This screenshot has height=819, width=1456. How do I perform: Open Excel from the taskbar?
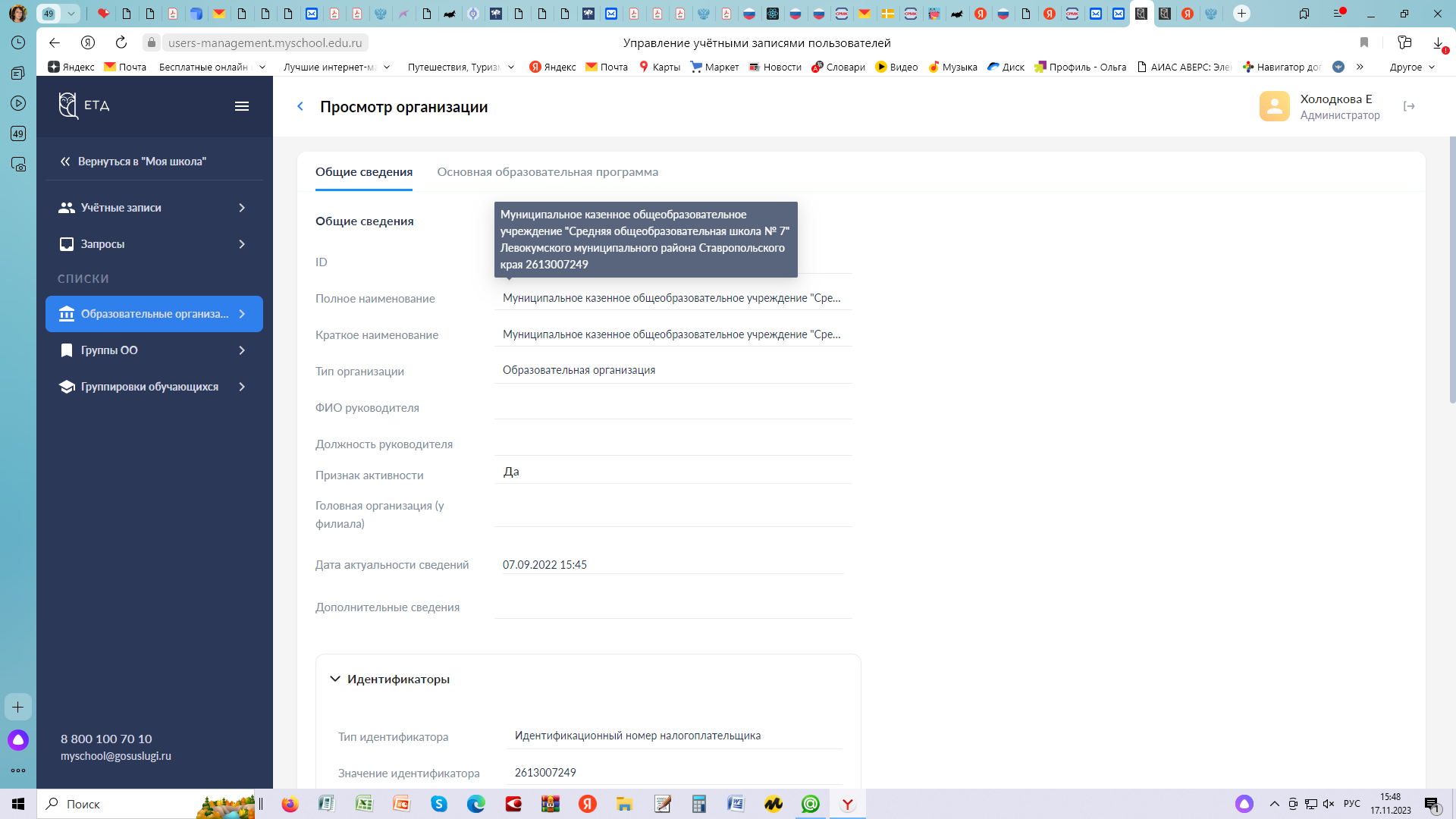364,804
